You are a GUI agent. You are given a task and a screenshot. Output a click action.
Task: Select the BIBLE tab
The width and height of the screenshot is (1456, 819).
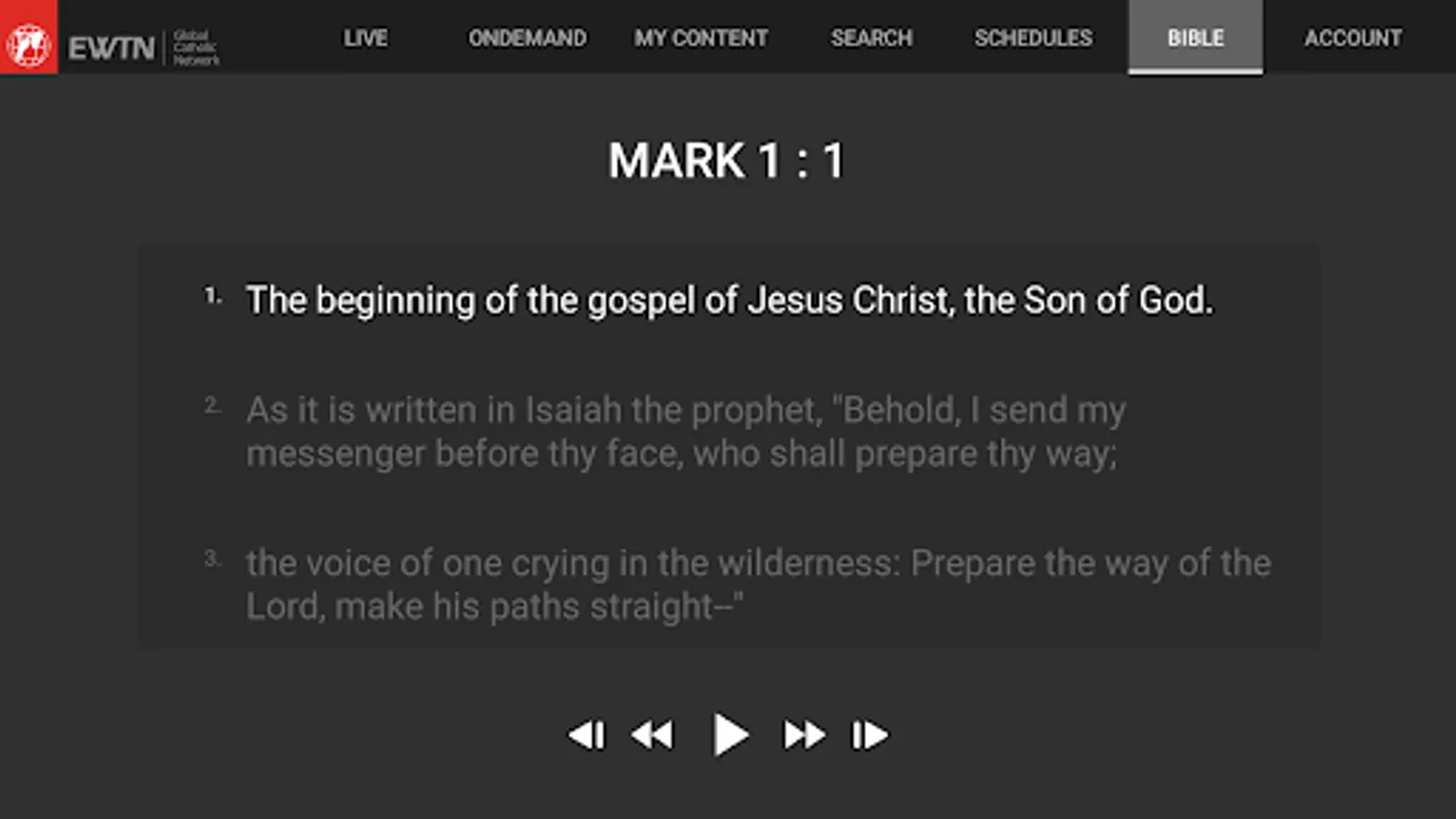(x=1195, y=38)
